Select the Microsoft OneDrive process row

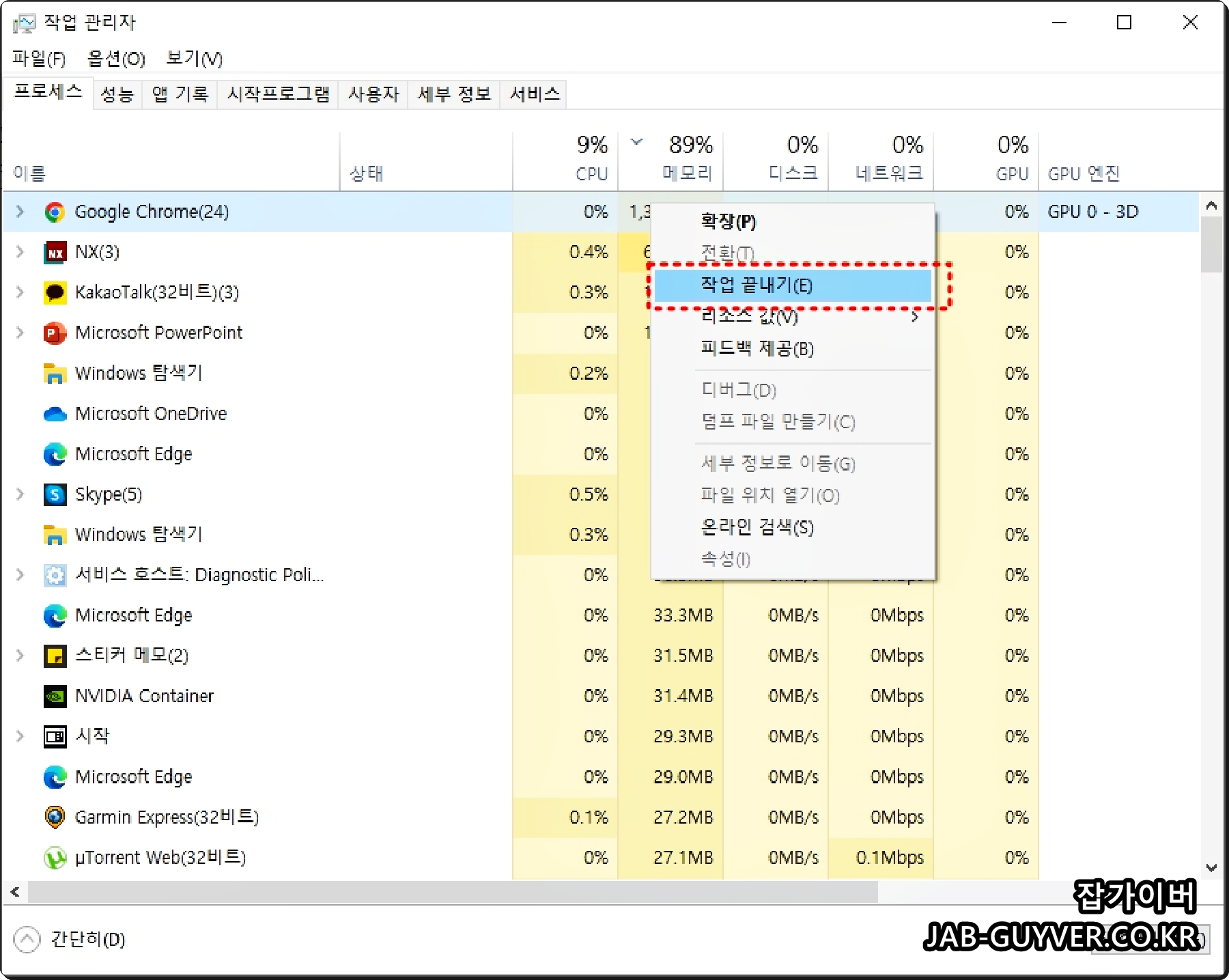tap(601, 414)
